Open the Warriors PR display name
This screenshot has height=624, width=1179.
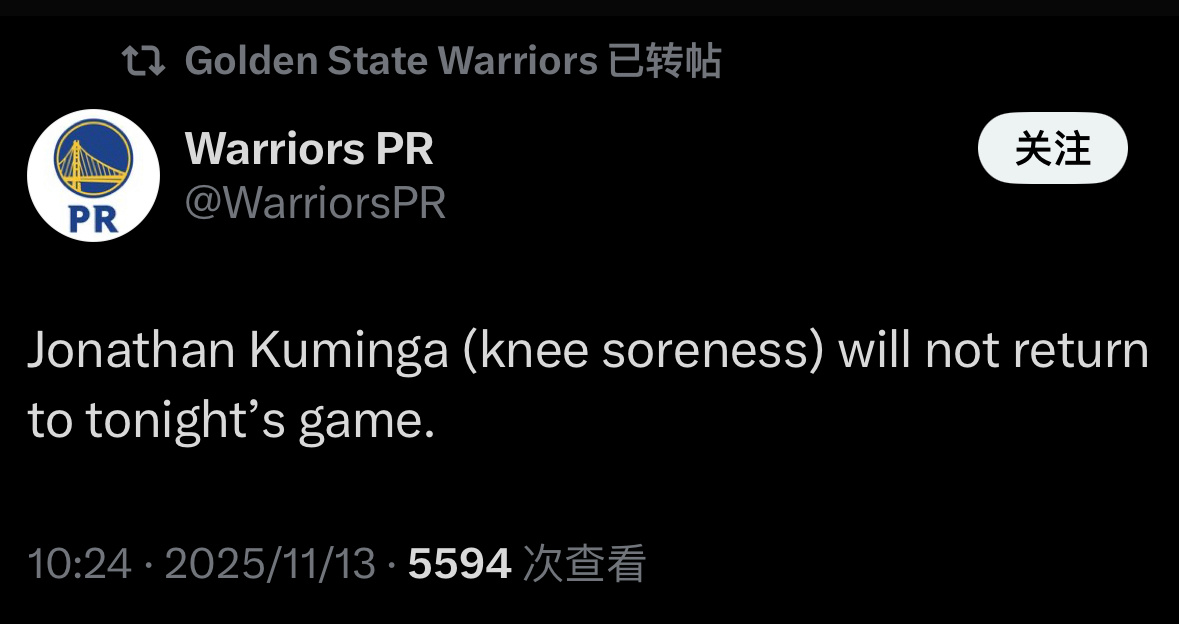coord(310,149)
